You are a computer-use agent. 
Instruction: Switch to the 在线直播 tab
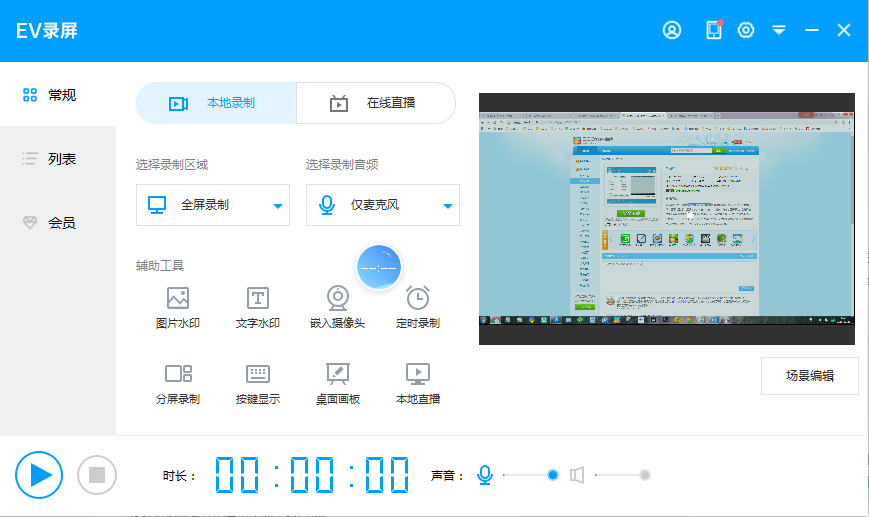point(376,103)
